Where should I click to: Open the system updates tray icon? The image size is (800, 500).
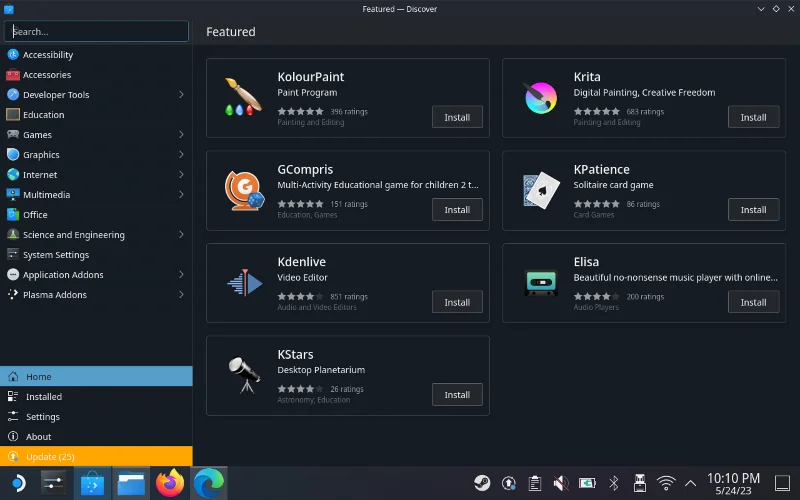(508, 483)
